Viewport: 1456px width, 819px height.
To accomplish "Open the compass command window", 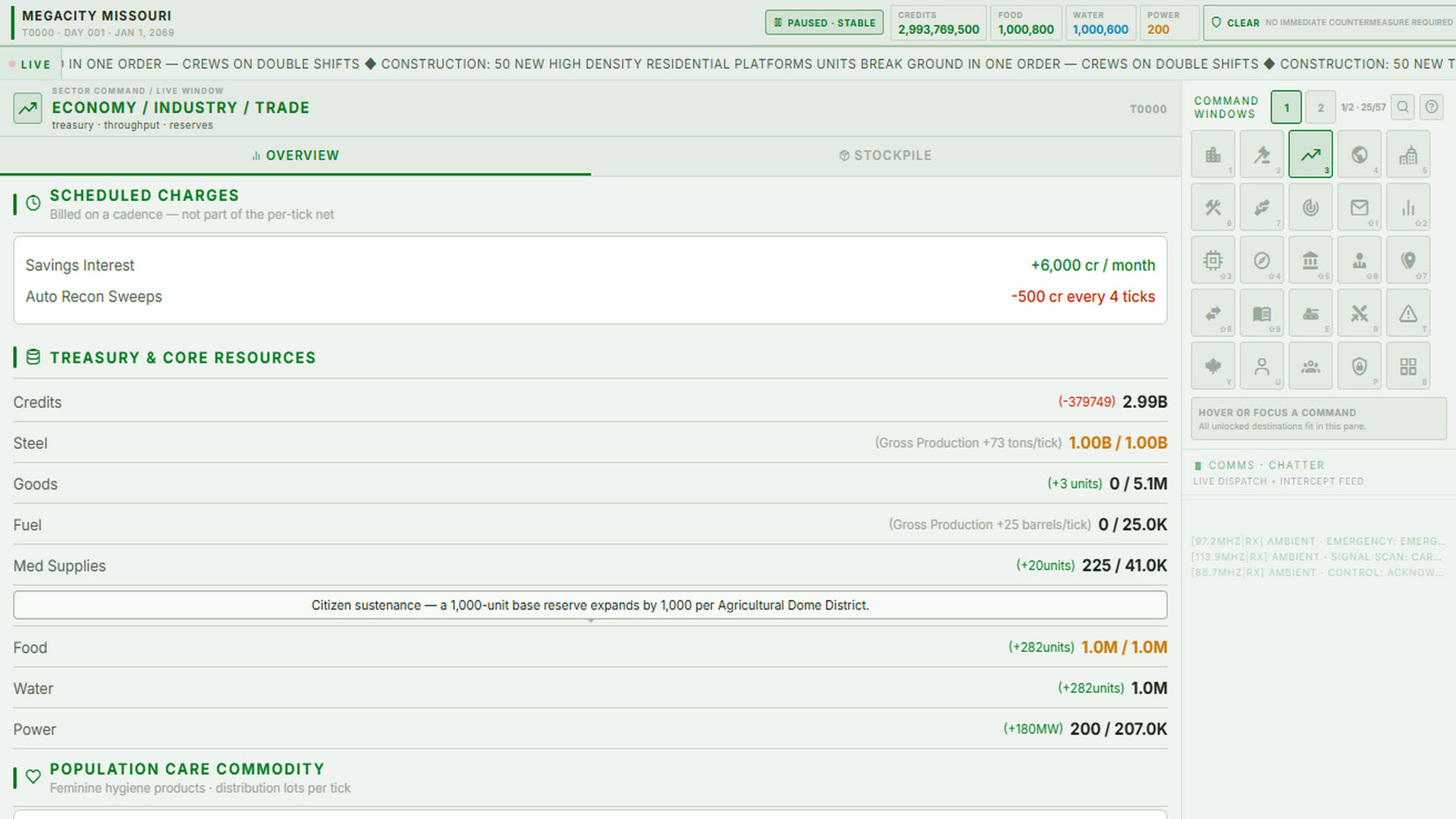I will click(1262, 260).
